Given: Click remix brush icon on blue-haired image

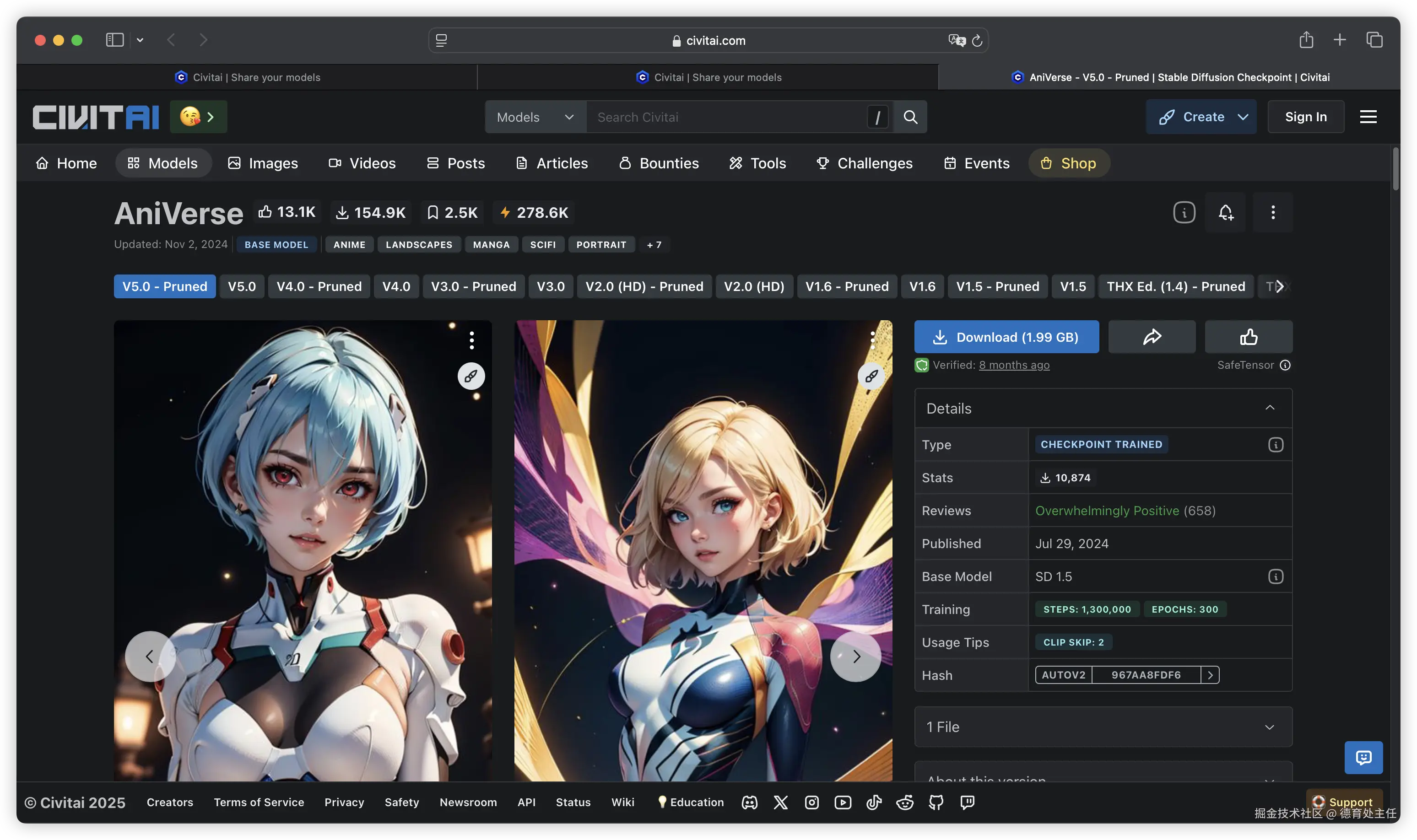Looking at the screenshot, I should tap(471, 376).
